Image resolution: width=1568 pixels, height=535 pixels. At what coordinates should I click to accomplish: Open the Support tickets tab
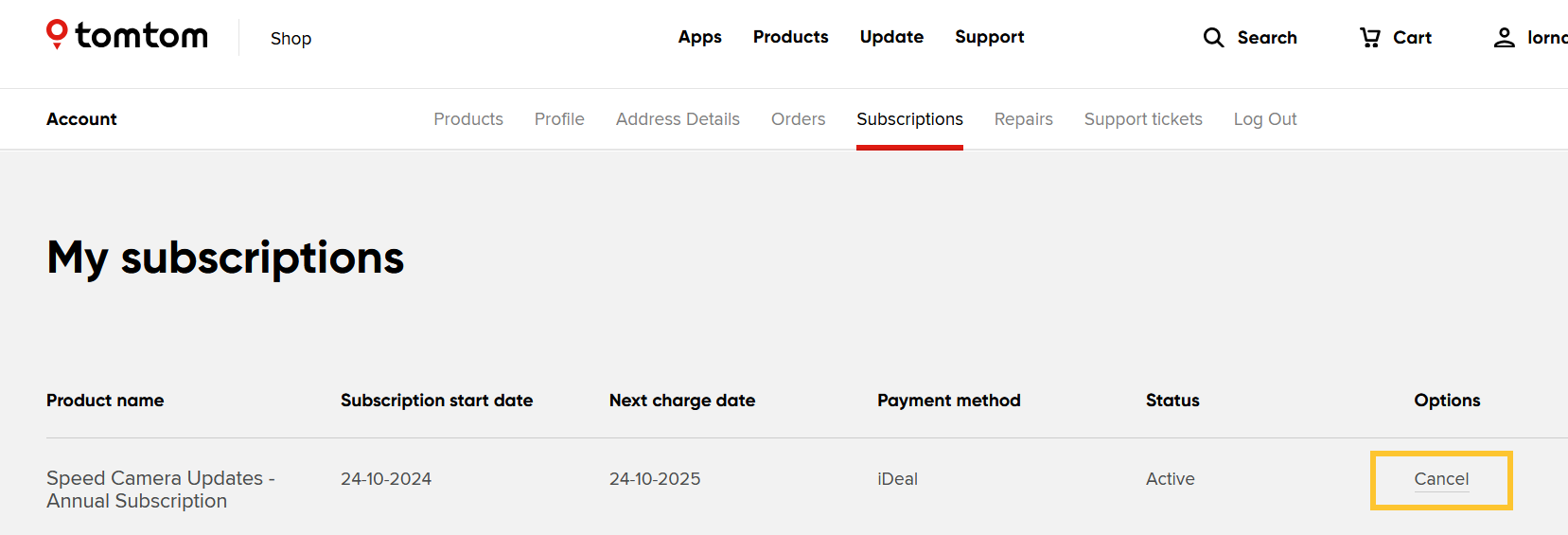1143,119
